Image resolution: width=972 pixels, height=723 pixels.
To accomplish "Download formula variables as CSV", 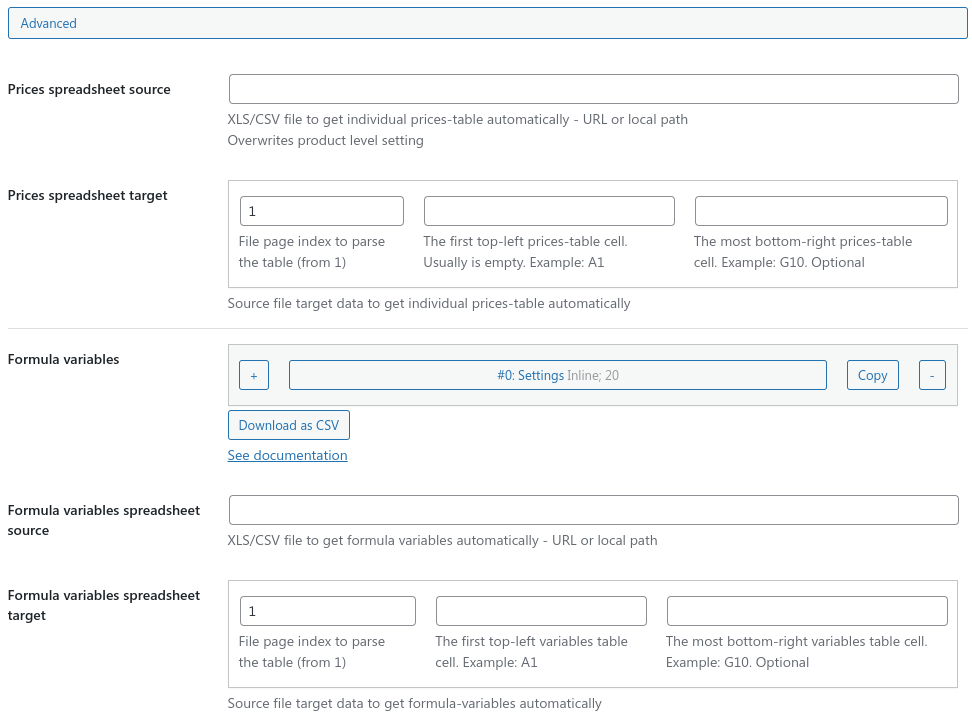I will click(289, 425).
